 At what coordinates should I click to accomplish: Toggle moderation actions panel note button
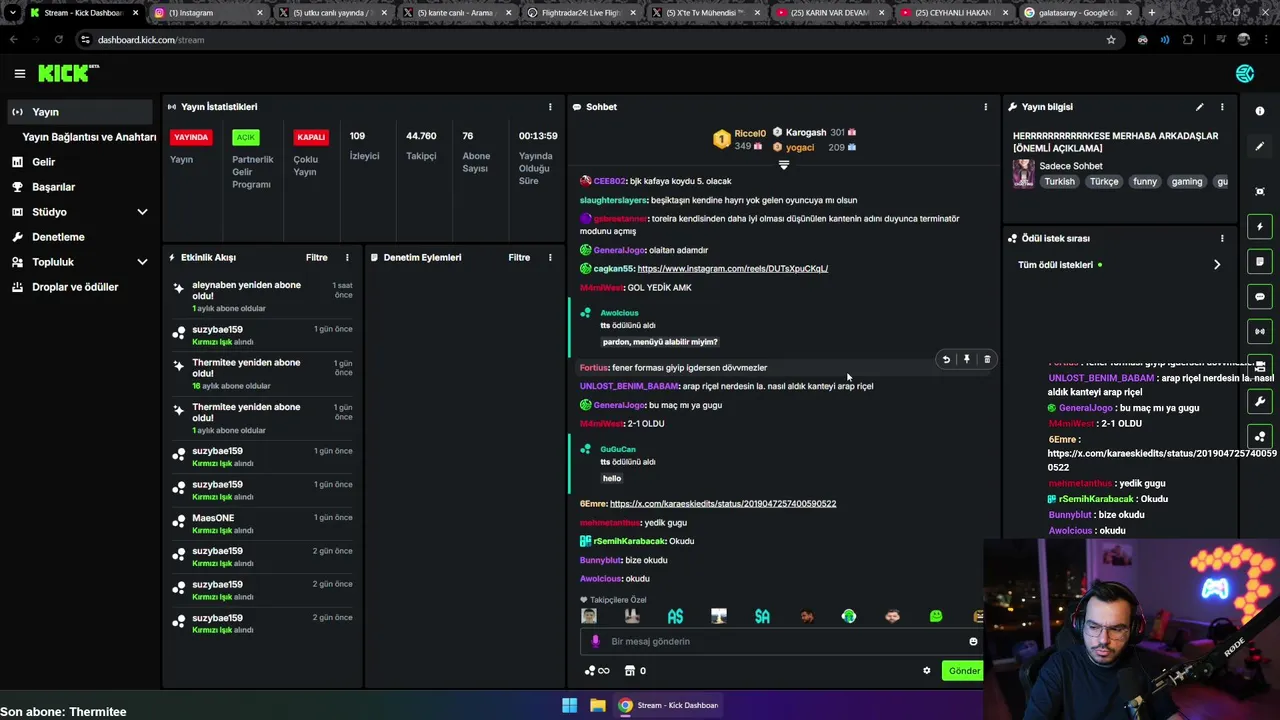click(1260, 261)
